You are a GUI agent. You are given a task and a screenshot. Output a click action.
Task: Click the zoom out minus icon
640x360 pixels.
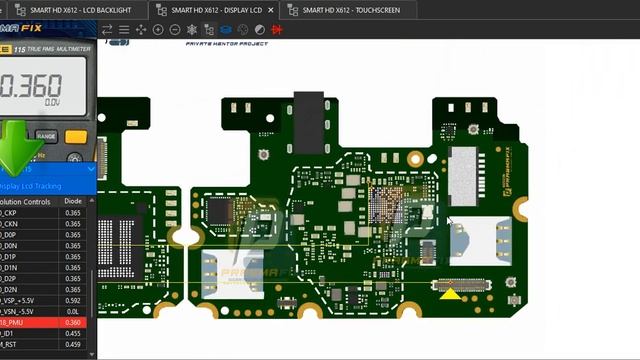(x=175, y=29)
